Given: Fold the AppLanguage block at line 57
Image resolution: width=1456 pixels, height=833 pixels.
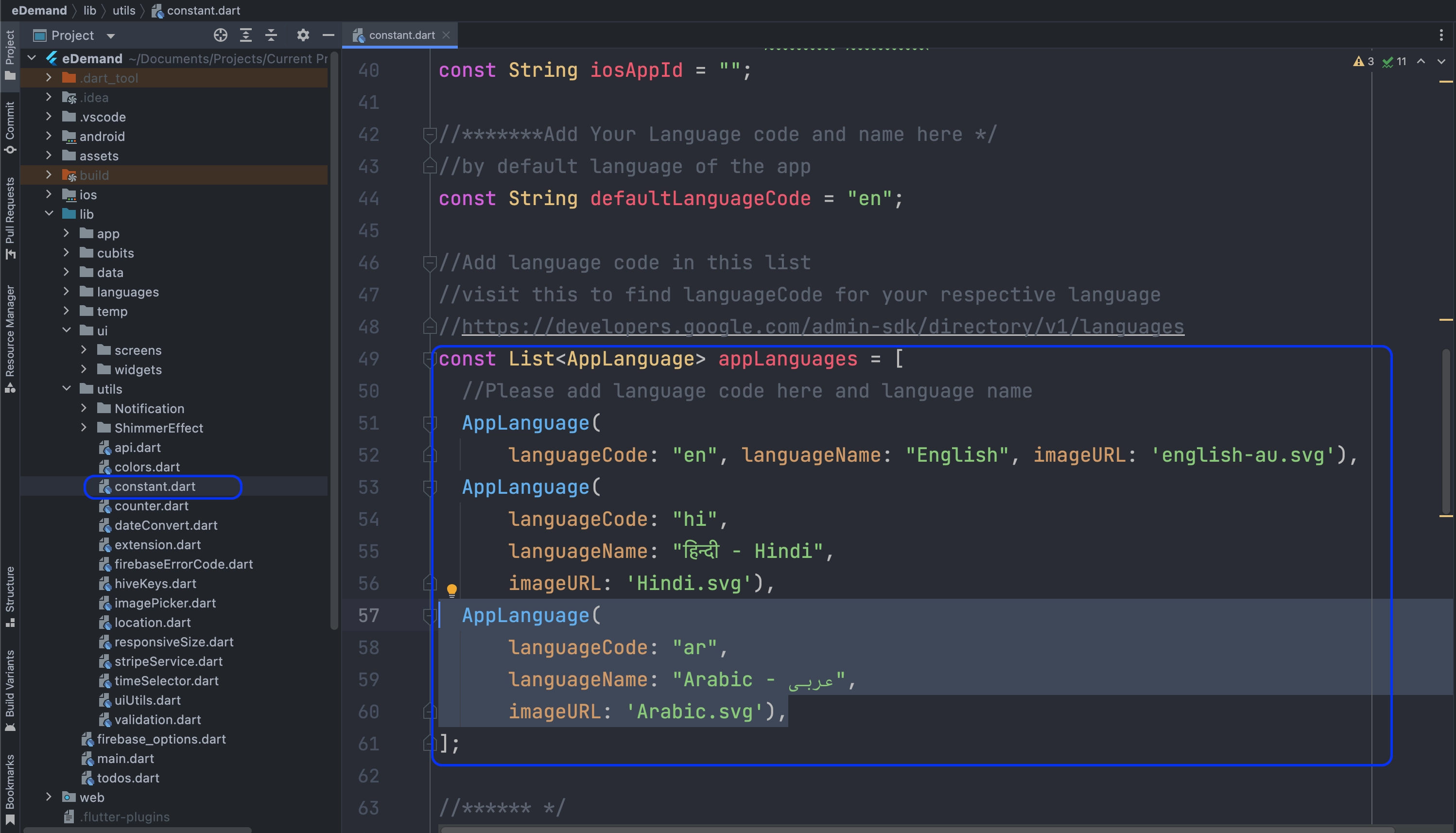Looking at the screenshot, I should (430, 616).
